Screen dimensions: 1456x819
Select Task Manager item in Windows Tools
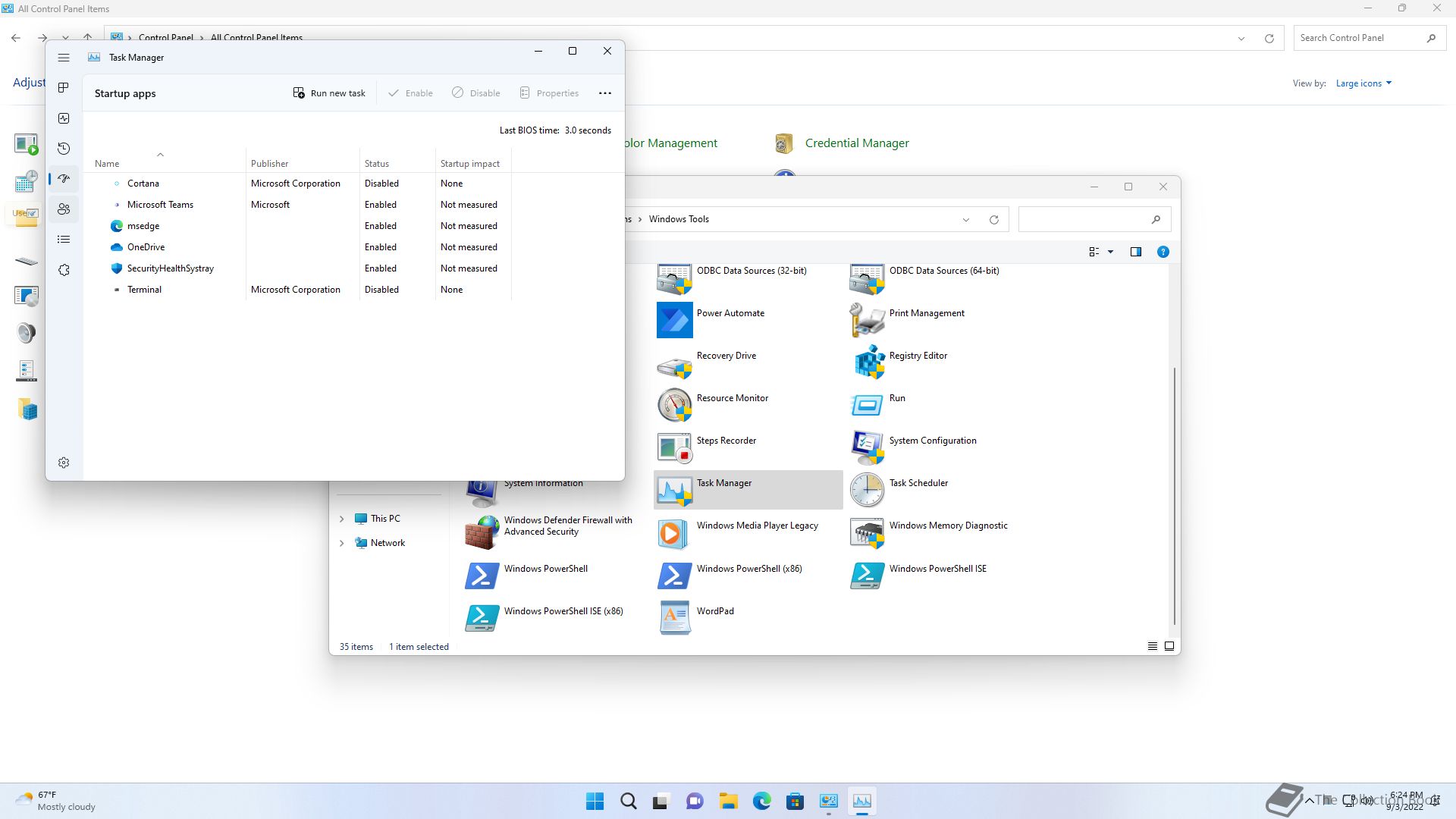tap(748, 490)
